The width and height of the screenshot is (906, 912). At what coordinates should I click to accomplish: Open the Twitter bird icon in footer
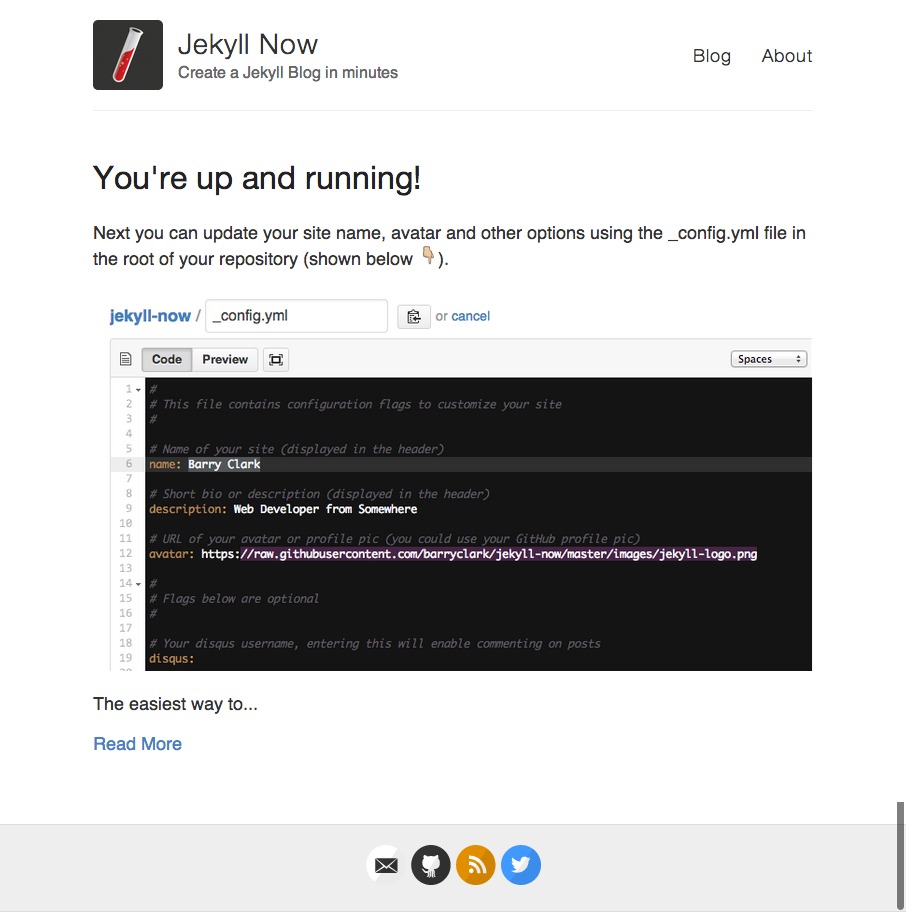click(x=521, y=865)
